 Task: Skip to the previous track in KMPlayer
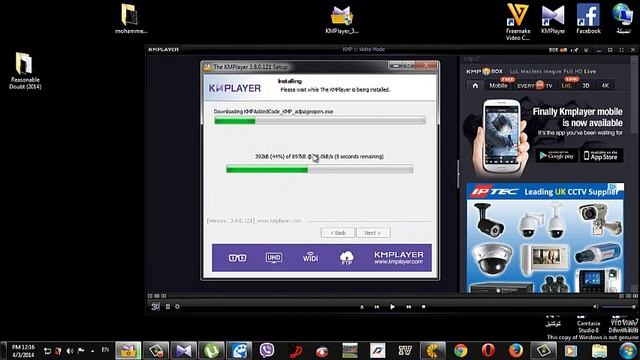[x=376, y=307]
